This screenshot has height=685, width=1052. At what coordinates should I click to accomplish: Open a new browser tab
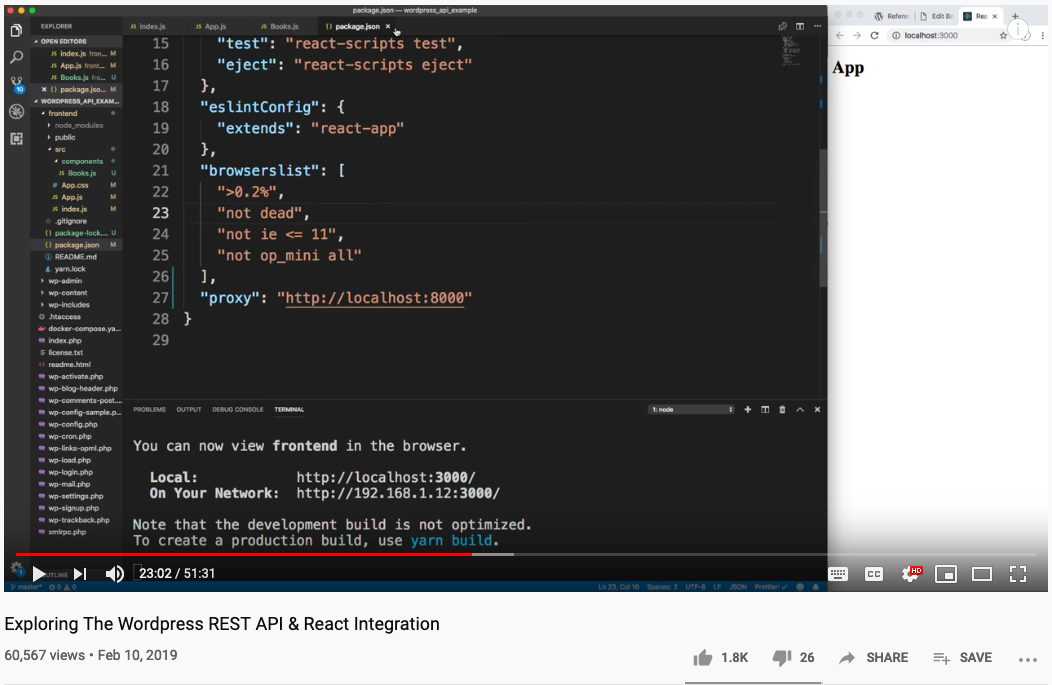pyautogui.click(x=1015, y=16)
